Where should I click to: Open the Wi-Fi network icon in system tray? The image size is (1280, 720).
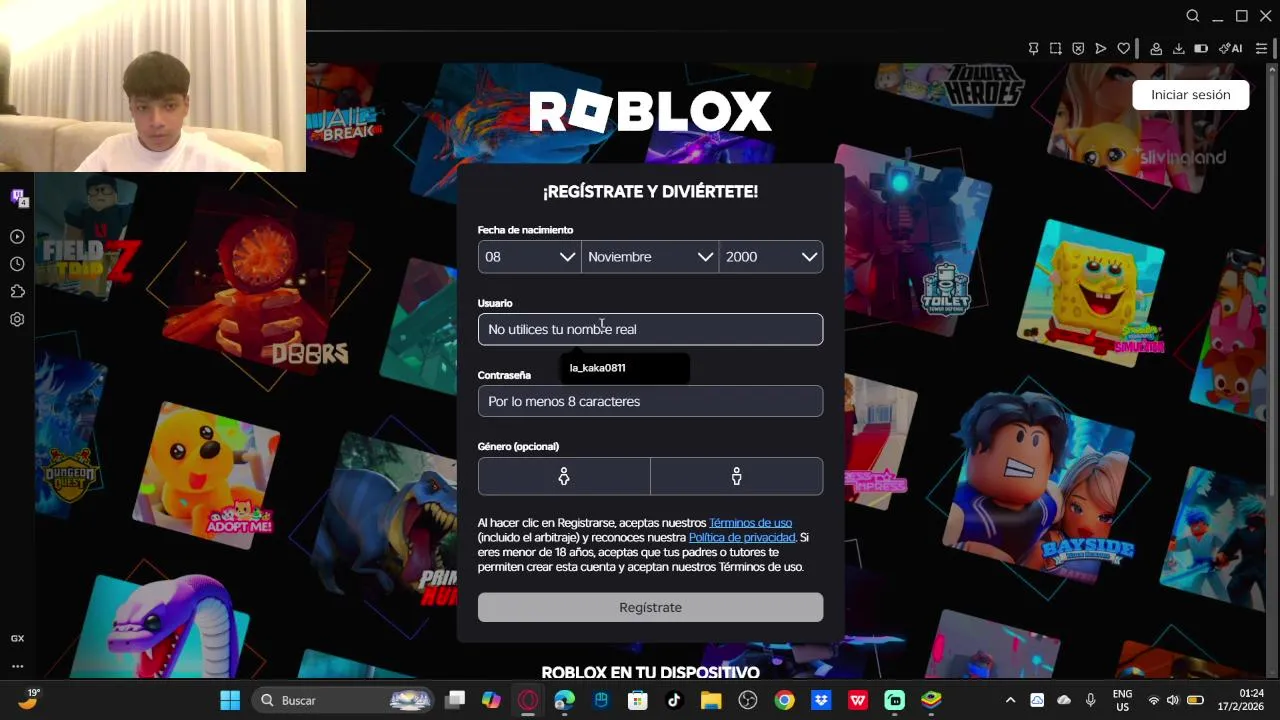1154,700
